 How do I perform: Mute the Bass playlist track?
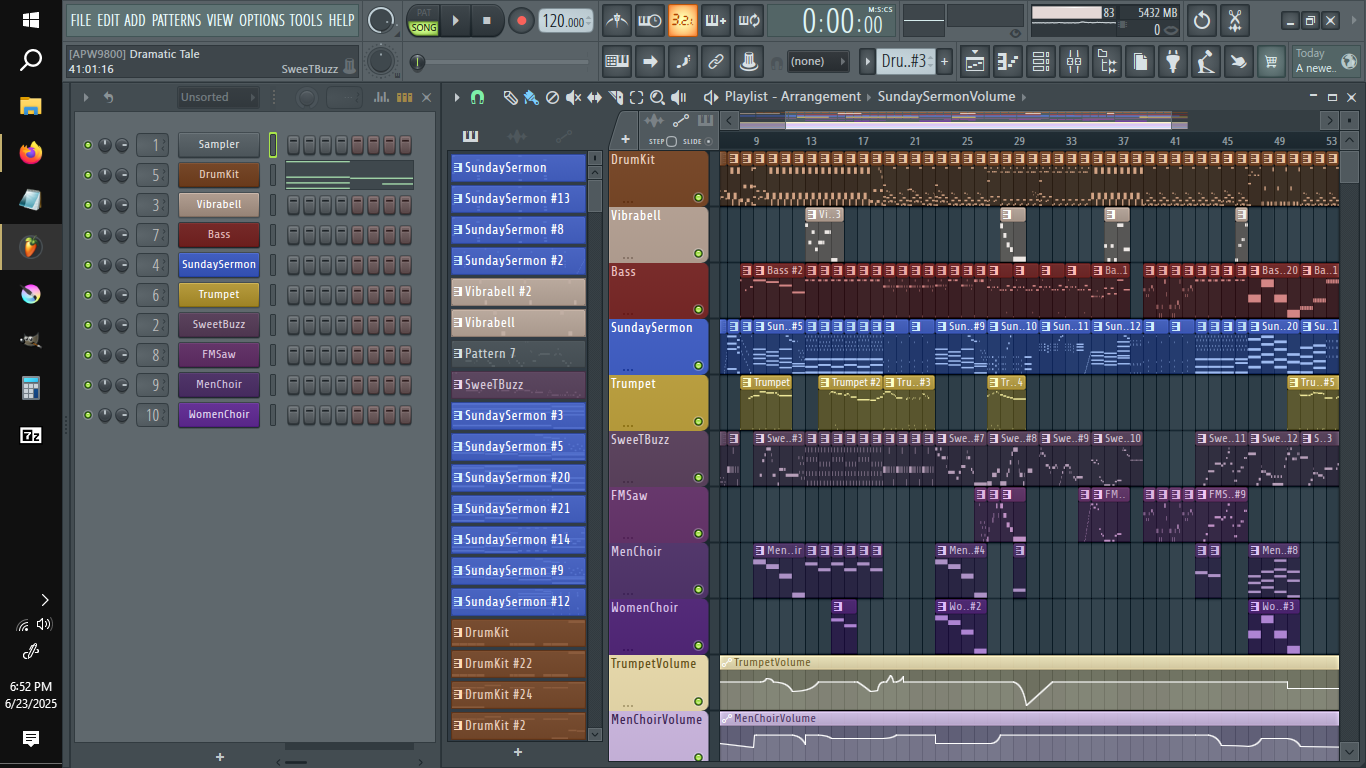click(698, 310)
